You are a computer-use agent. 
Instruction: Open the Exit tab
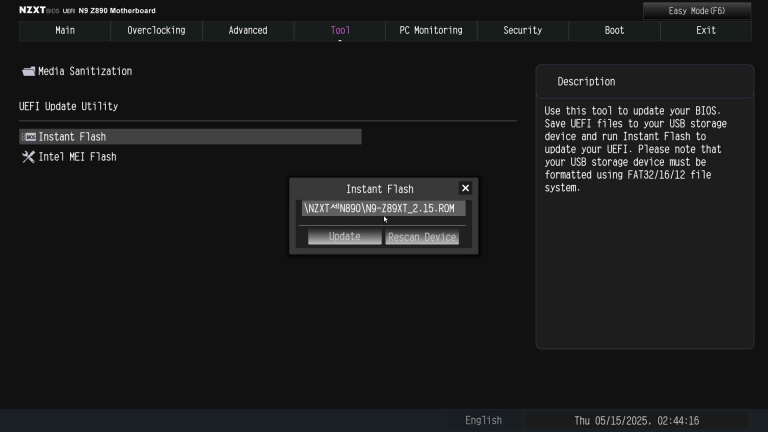tap(706, 30)
